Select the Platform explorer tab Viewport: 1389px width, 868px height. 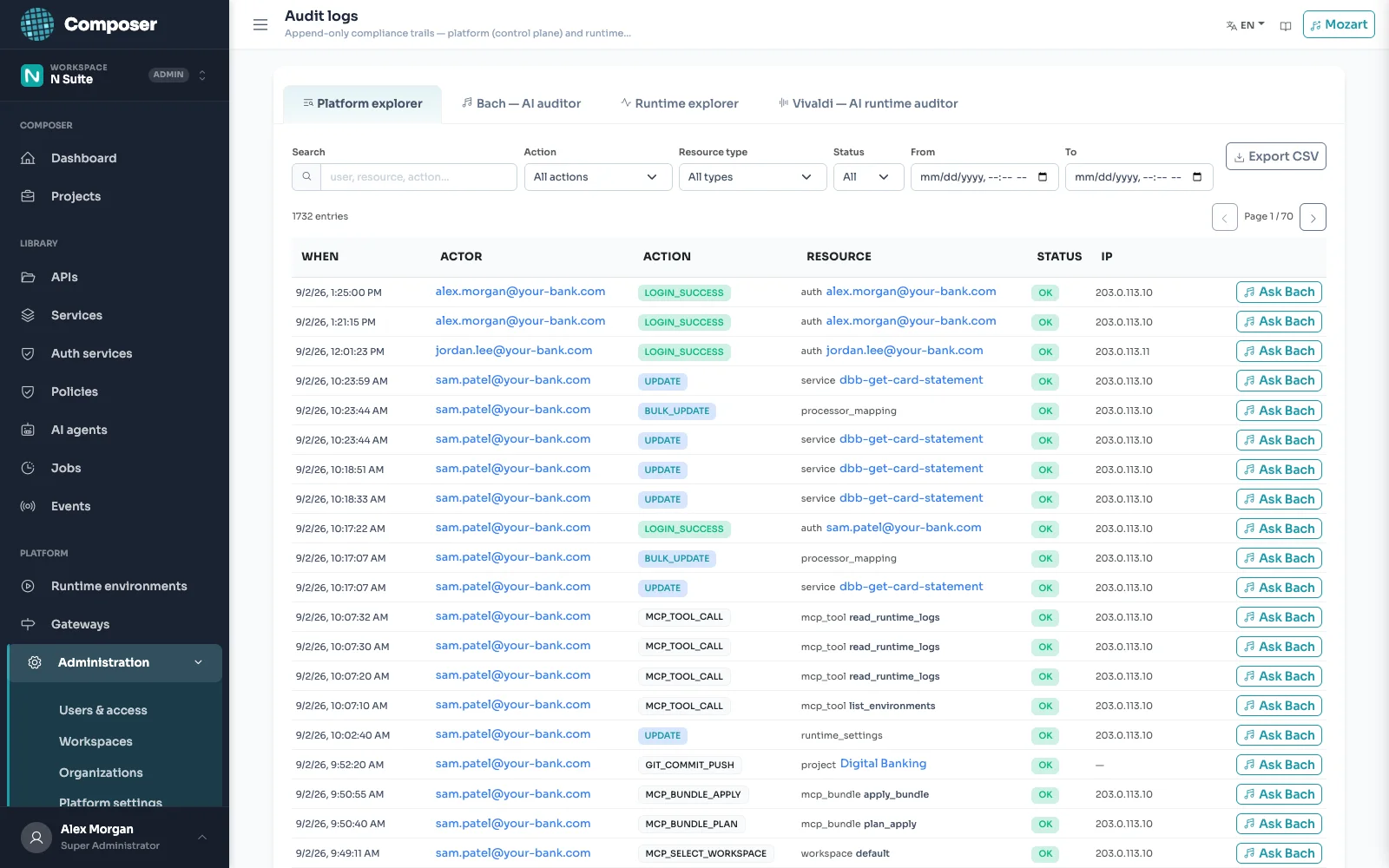point(363,103)
